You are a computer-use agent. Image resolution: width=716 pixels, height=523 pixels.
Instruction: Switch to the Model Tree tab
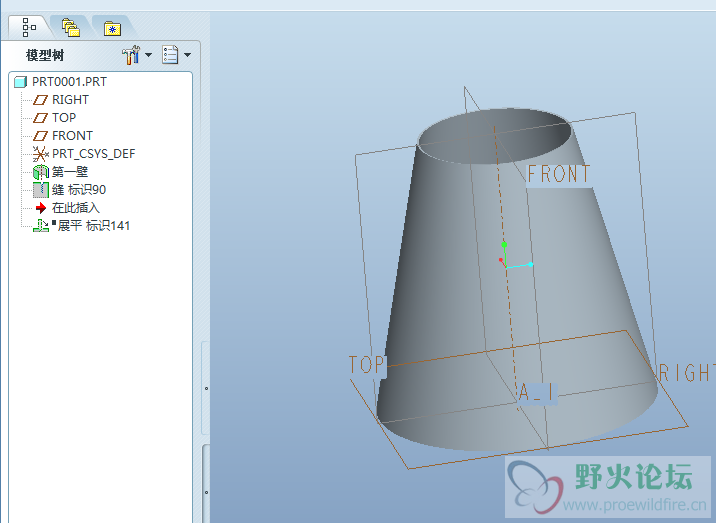[29, 27]
